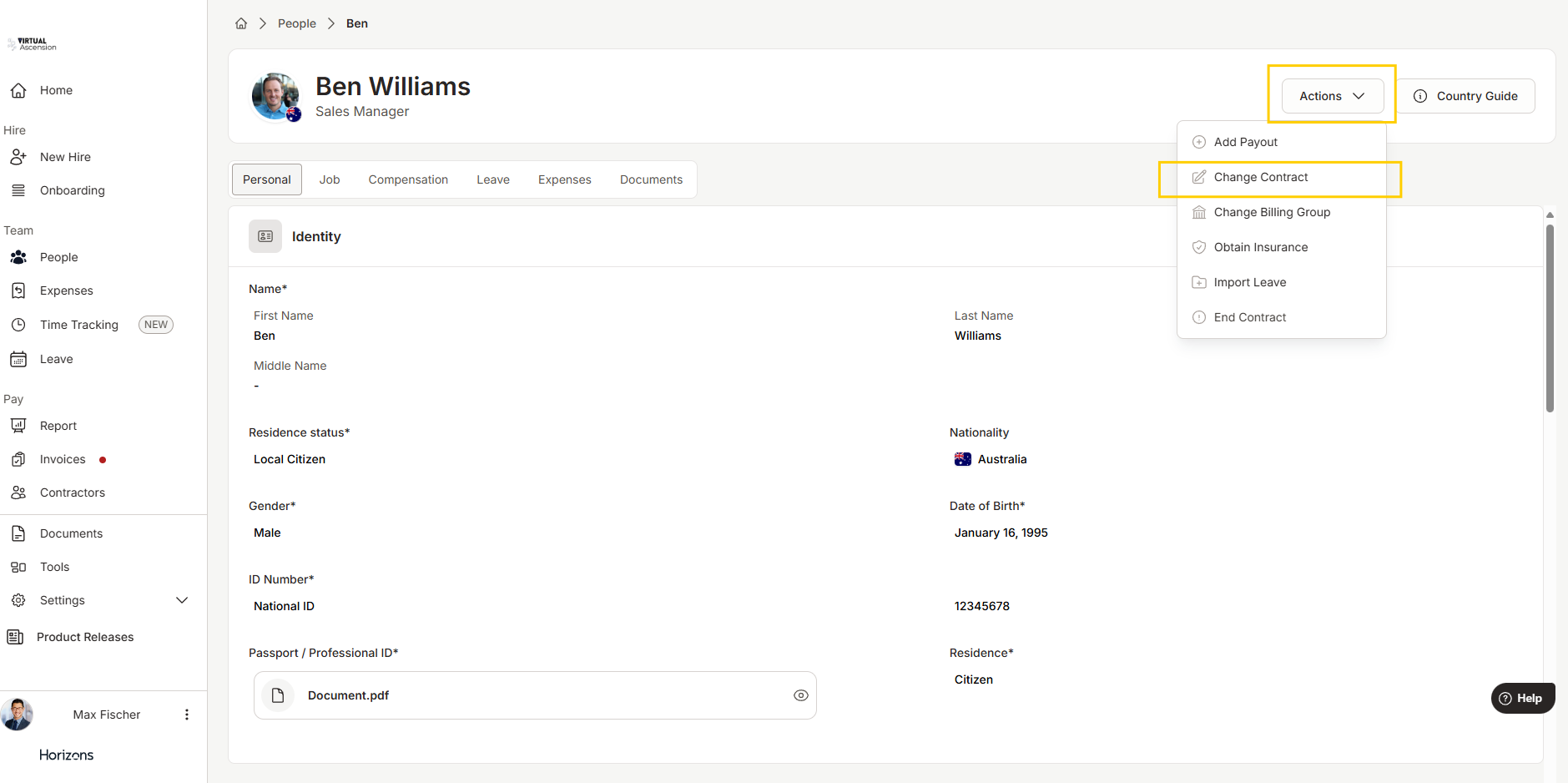Click the Country Guide button
Image resolution: width=1568 pixels, height=783 pixels.
click(1466, 96)
